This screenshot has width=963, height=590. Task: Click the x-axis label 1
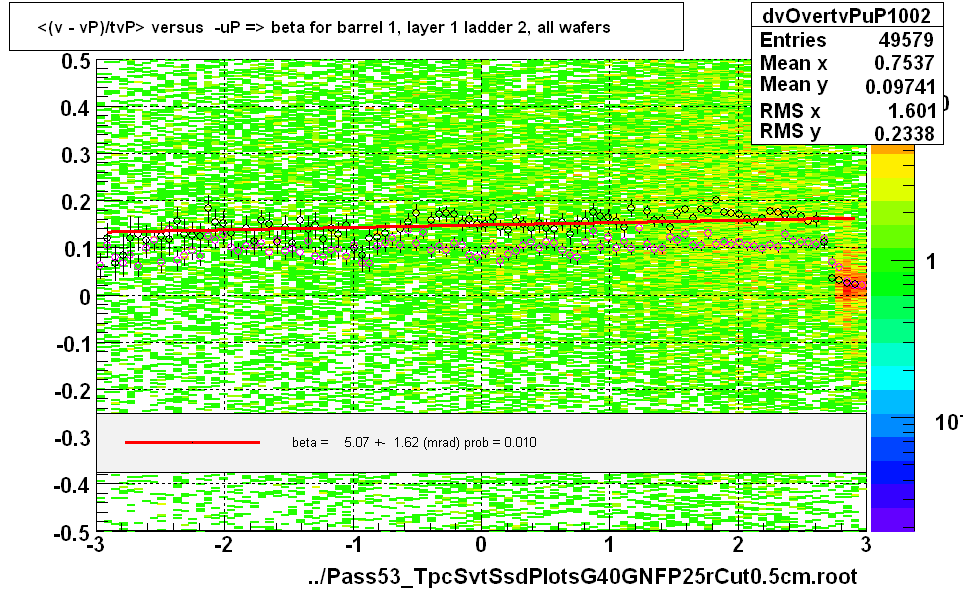609,545
